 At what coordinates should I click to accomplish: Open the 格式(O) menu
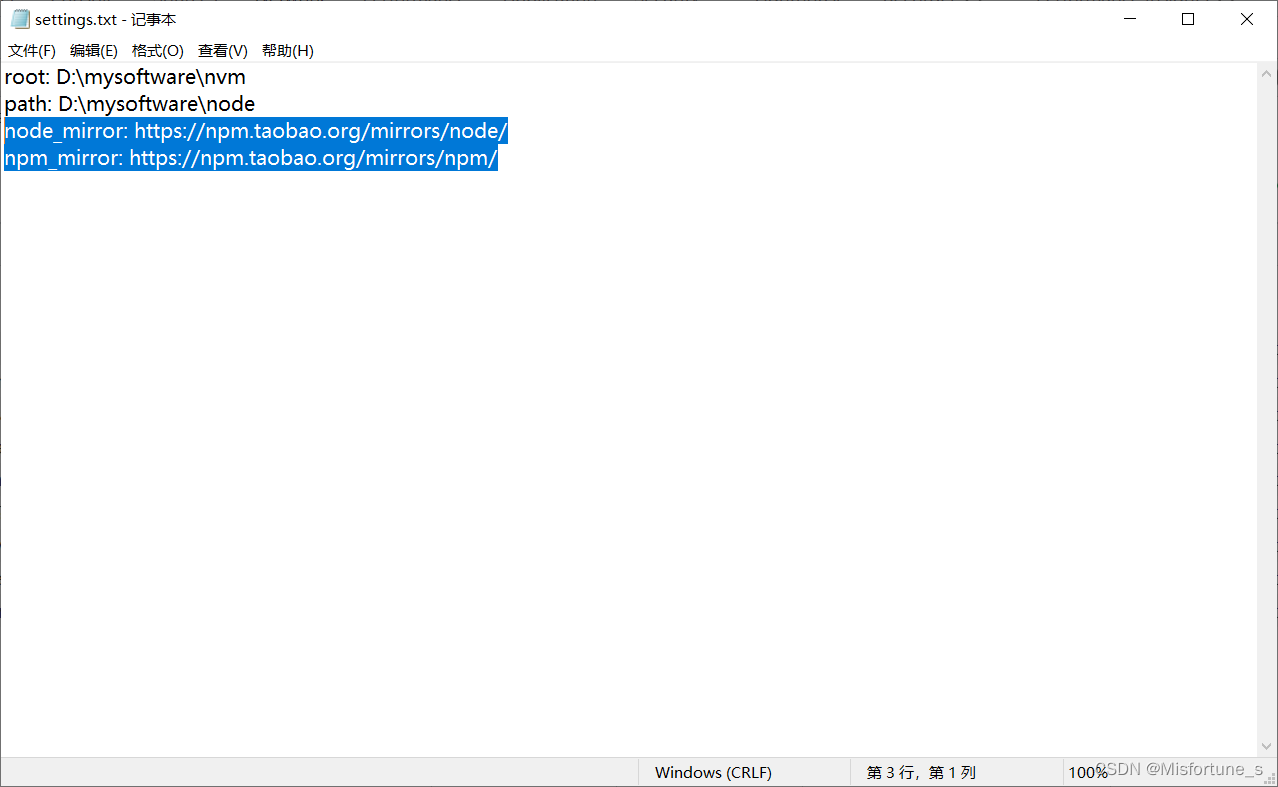pyautogui.click(x=157, y=50)
